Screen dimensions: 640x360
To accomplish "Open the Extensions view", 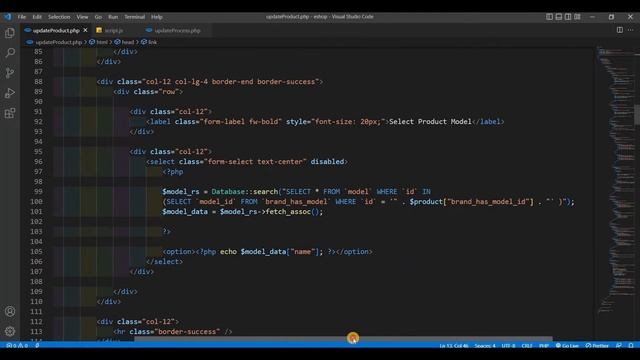I will [x=10, y=113].
